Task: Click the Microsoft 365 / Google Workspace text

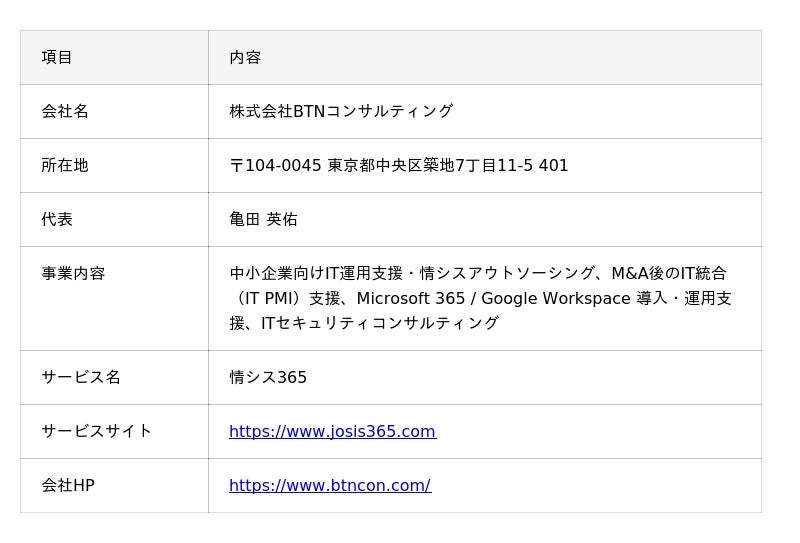Action: [x=493, y=299]
